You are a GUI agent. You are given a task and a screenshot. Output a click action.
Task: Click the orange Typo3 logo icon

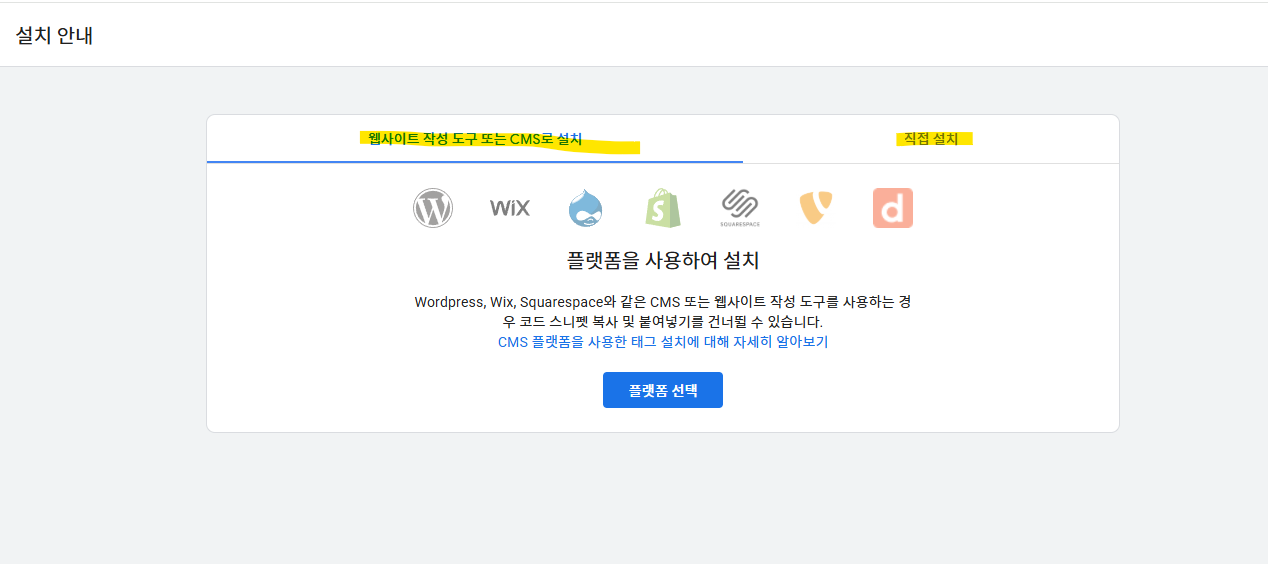click(x=816, y=208)
